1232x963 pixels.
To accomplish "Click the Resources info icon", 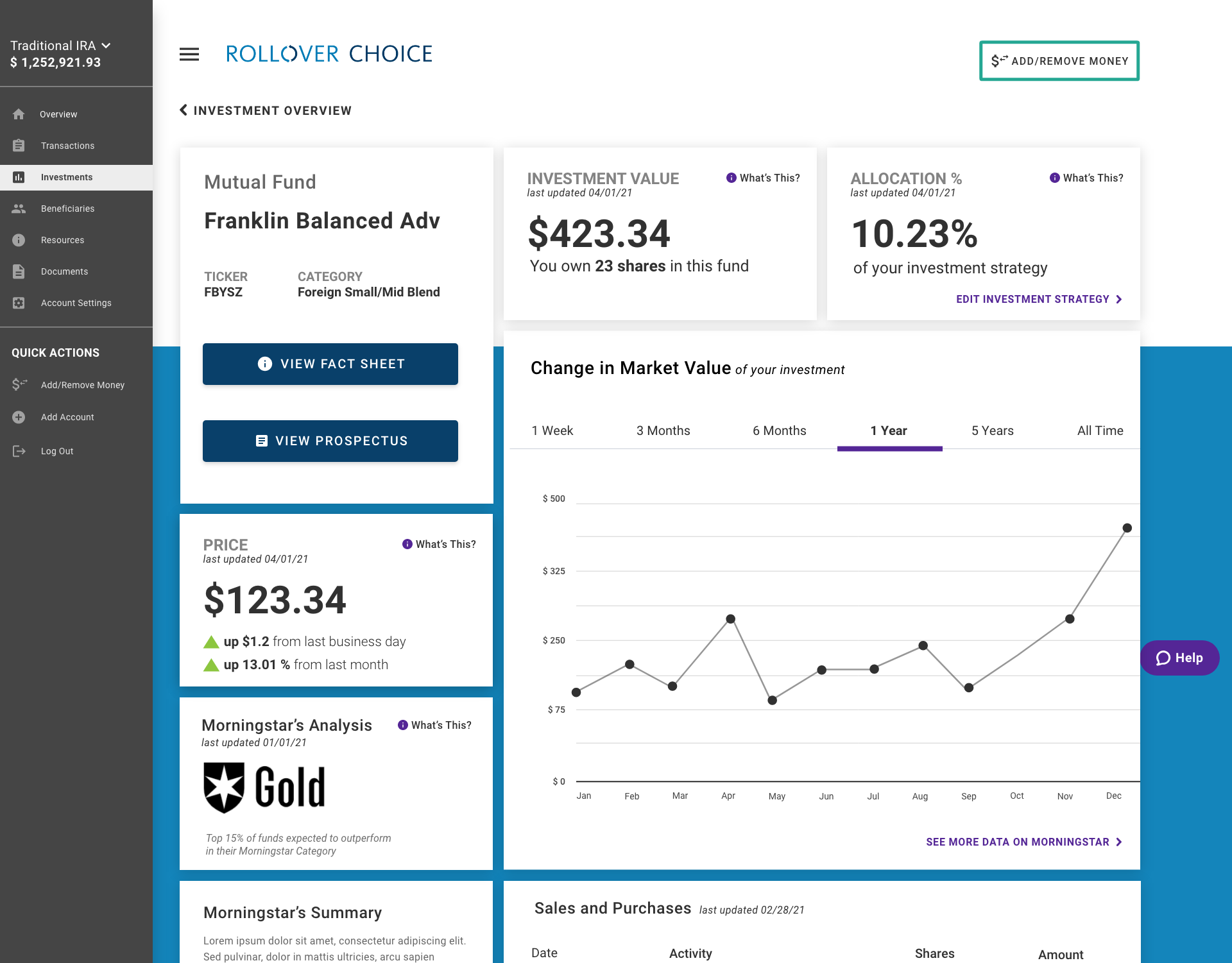I will tap(19, 240).
